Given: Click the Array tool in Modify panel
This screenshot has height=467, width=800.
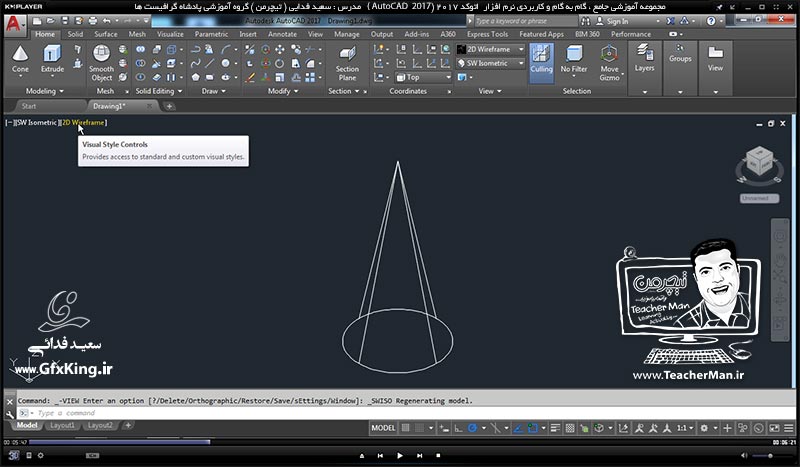Looking at the screenshot, I should [310, 77].
